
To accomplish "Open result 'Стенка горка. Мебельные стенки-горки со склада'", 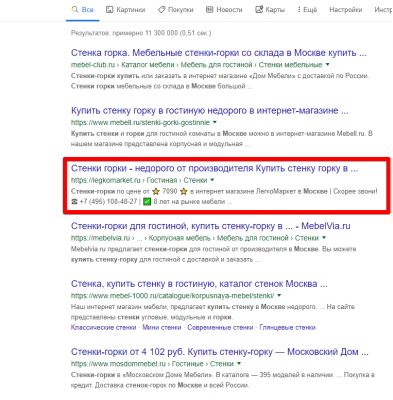I will 219,53.
